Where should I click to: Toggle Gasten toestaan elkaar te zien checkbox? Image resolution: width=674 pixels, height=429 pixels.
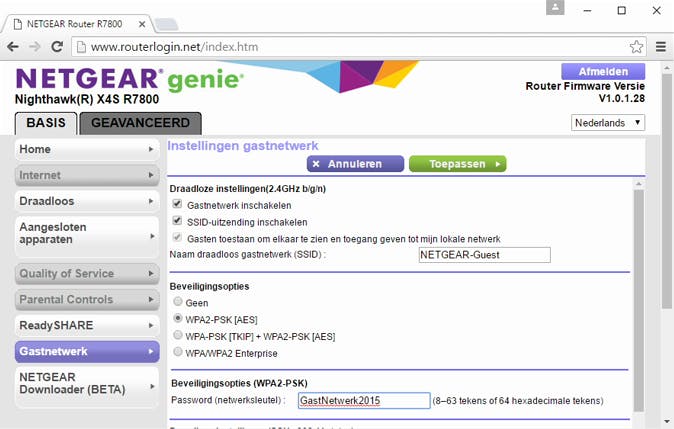pyautogui.click(x=177, y=237)
